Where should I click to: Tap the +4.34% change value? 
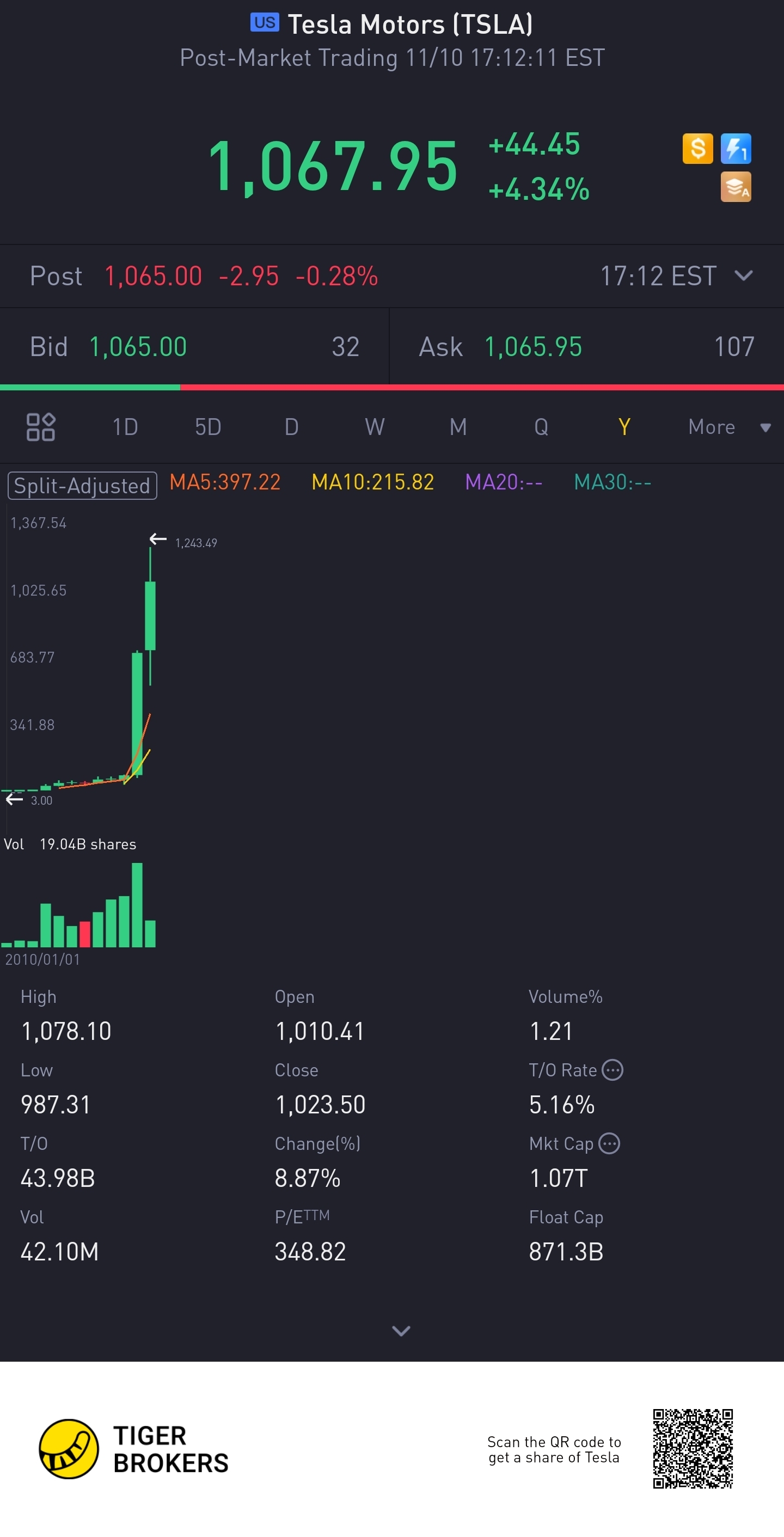(x=539, y=189)
